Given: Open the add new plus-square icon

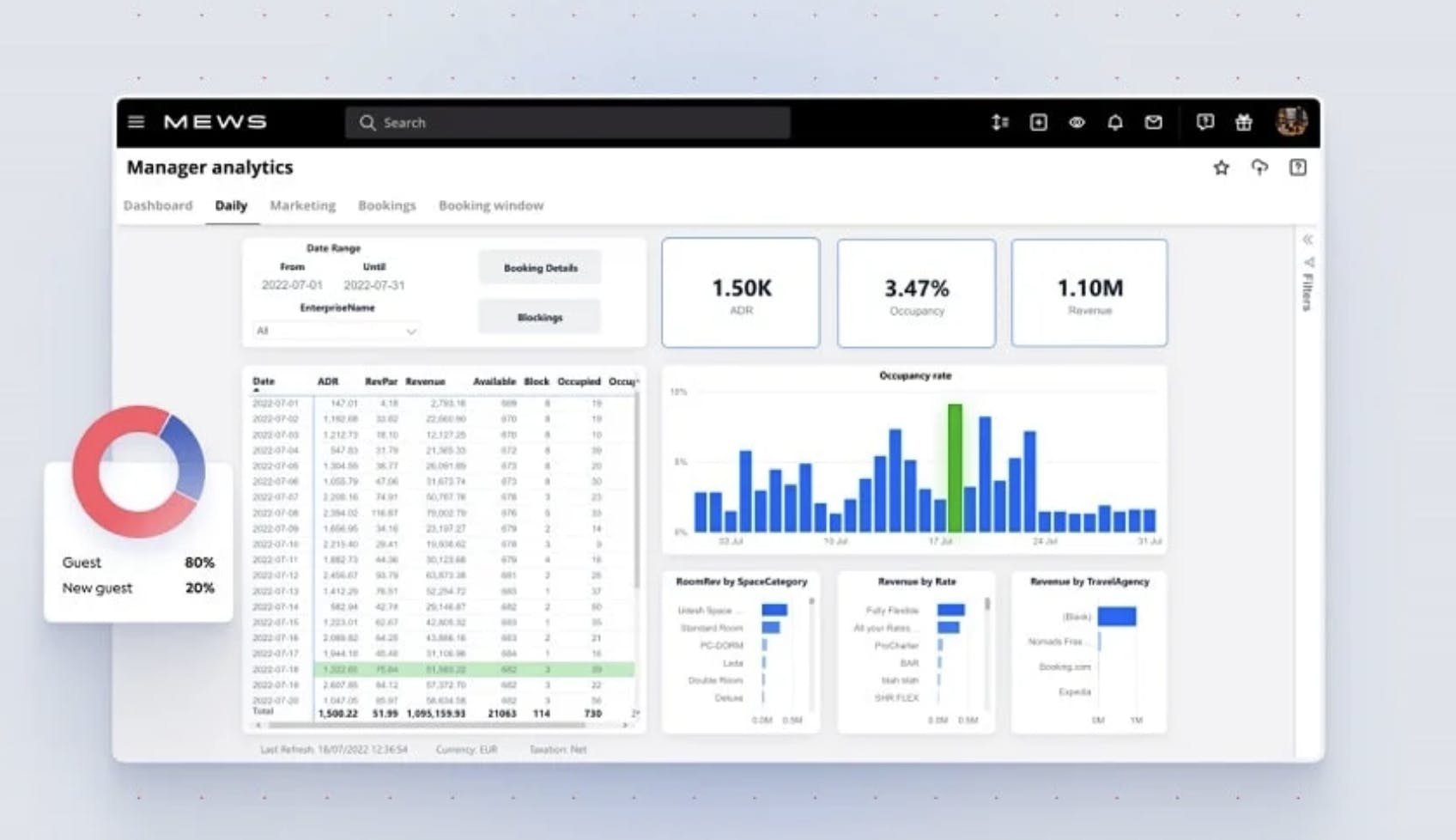Looking at the screenshot, I should [1038, 123].
